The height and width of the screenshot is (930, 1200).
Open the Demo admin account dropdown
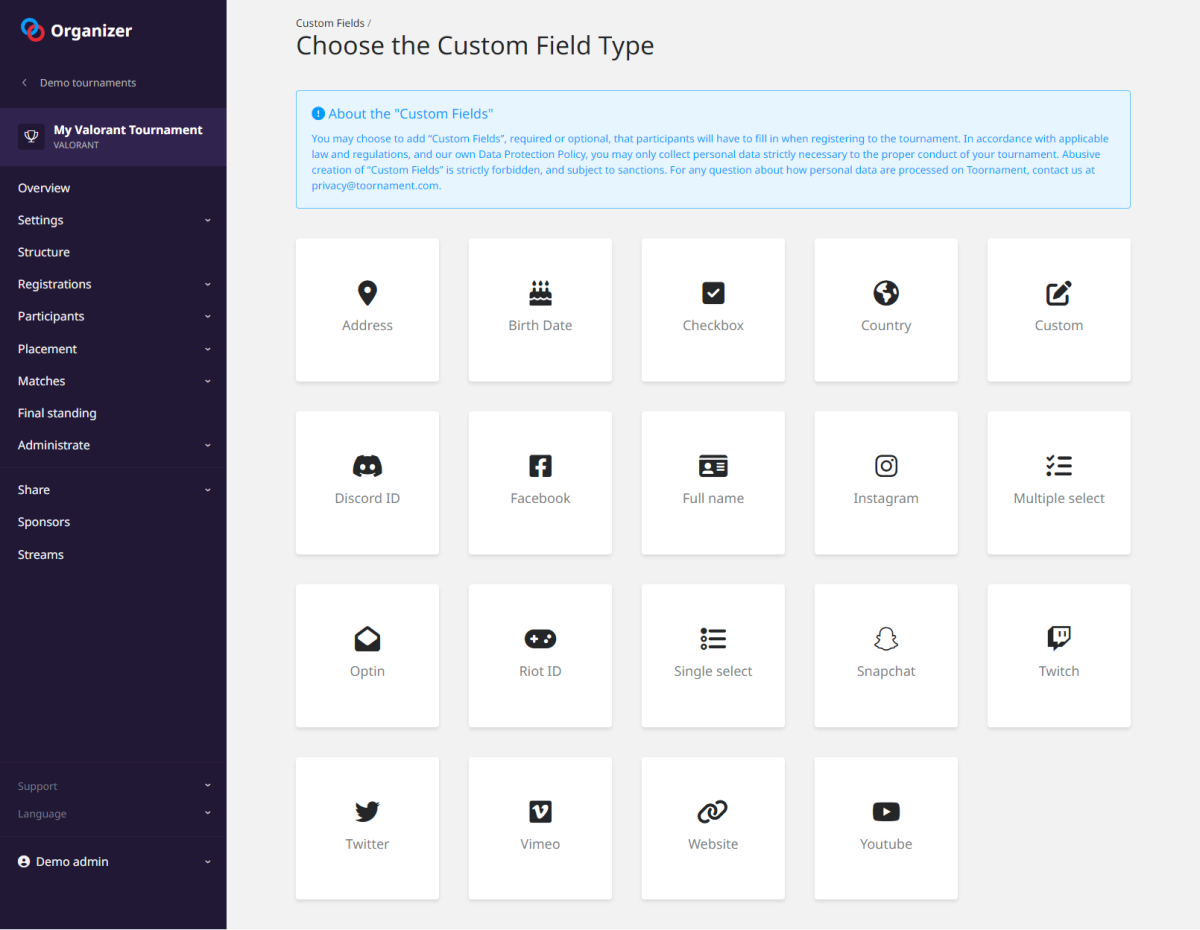113,861
